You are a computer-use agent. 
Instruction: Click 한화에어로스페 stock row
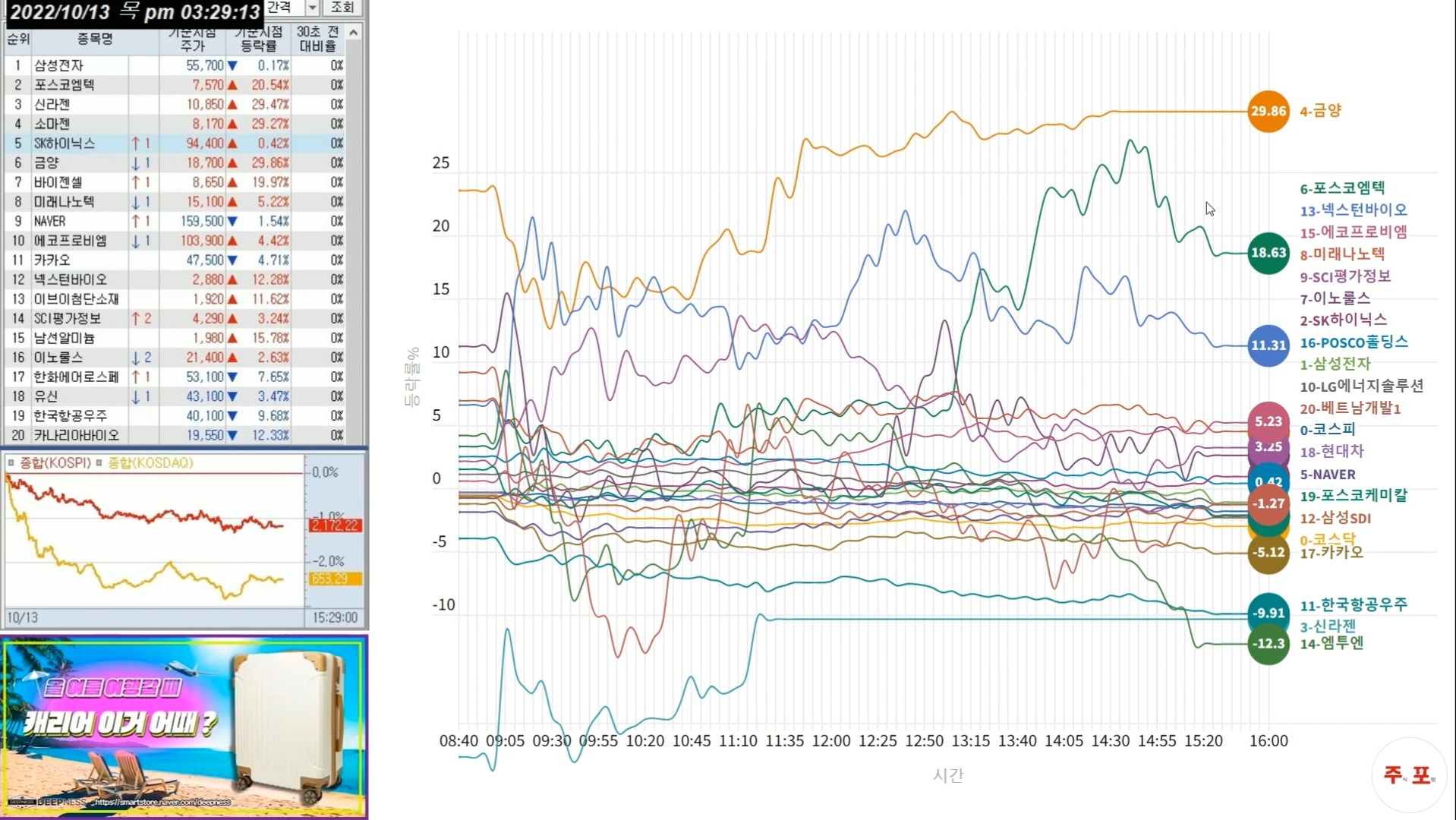[175, 377]
